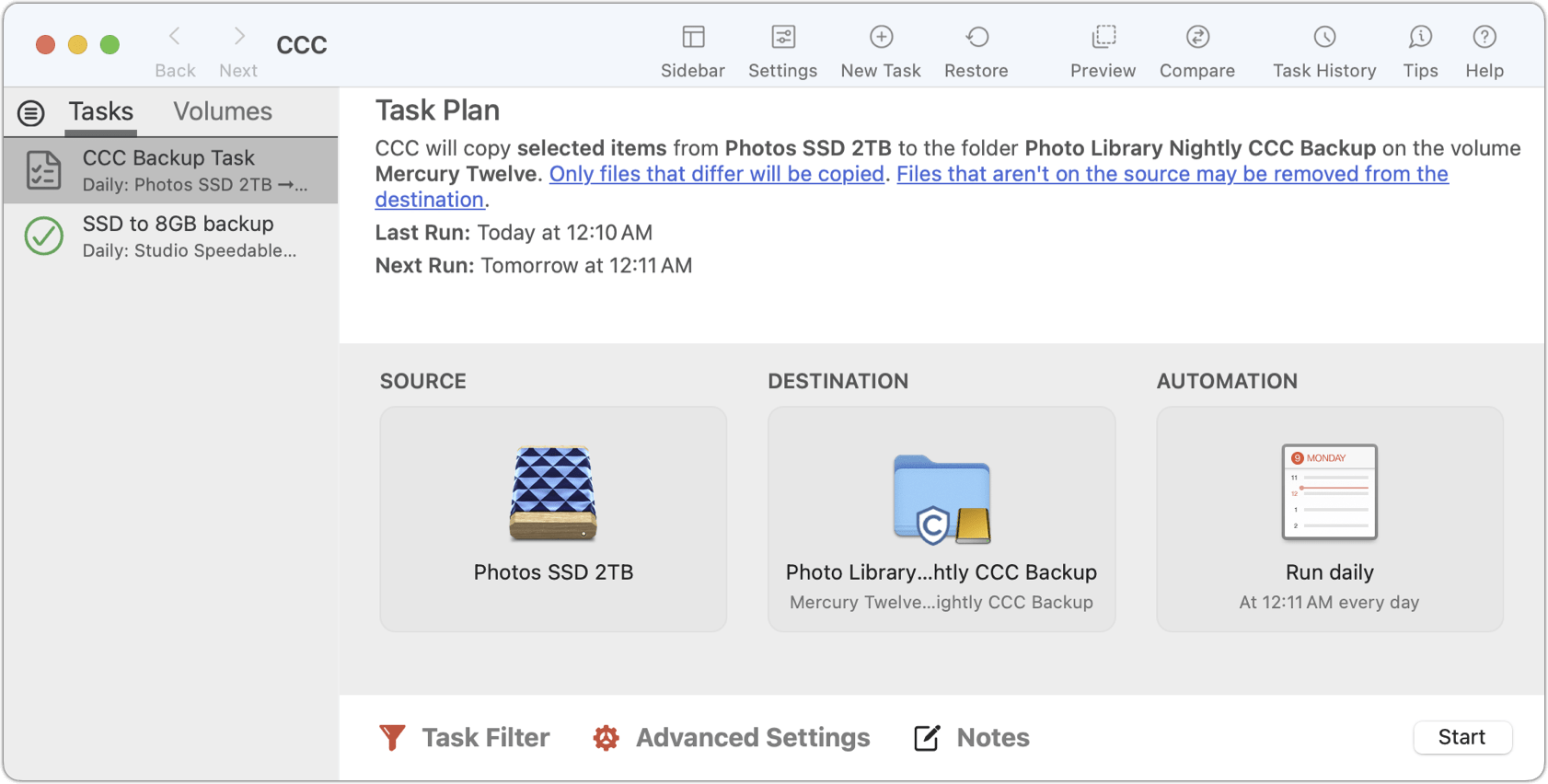Open the Preview toolbar icon

point(1103,37)
